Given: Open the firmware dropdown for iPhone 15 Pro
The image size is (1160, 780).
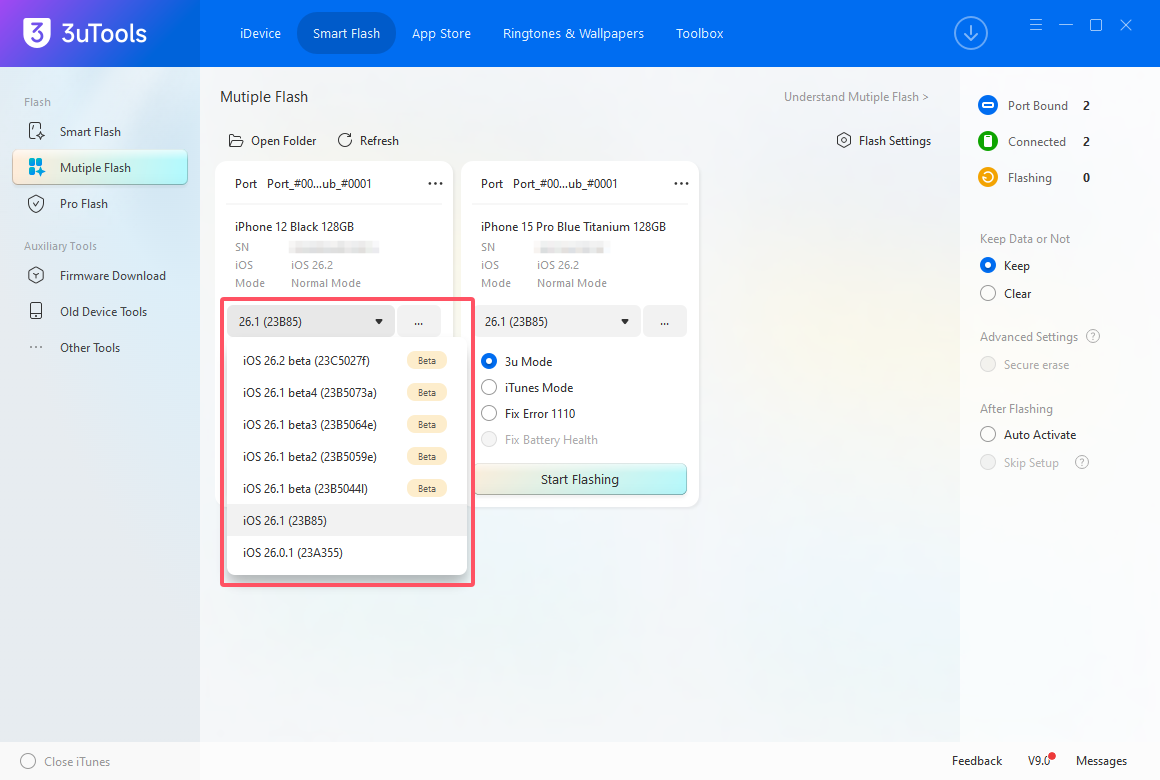Looking at the screenshot, I should (557, 321).
